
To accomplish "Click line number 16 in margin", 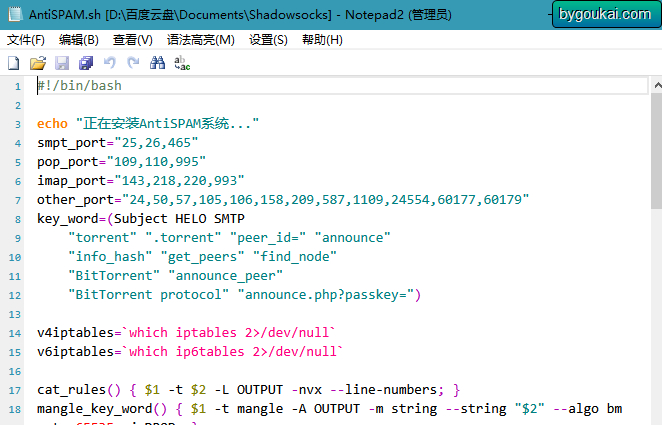I will [15, 372].
